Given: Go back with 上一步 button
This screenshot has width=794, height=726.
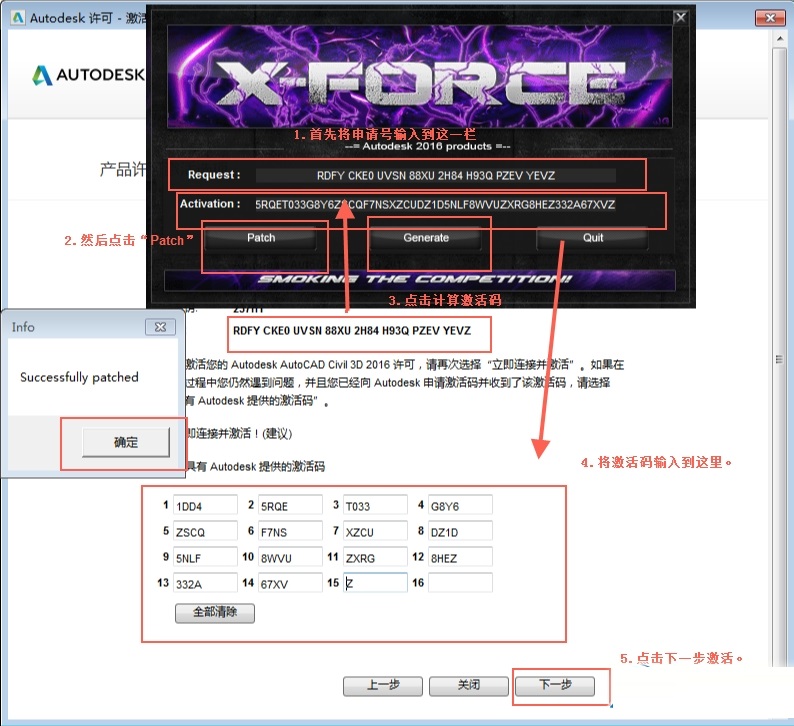Looking at the screenshot, I should click(x=383, y=686).
